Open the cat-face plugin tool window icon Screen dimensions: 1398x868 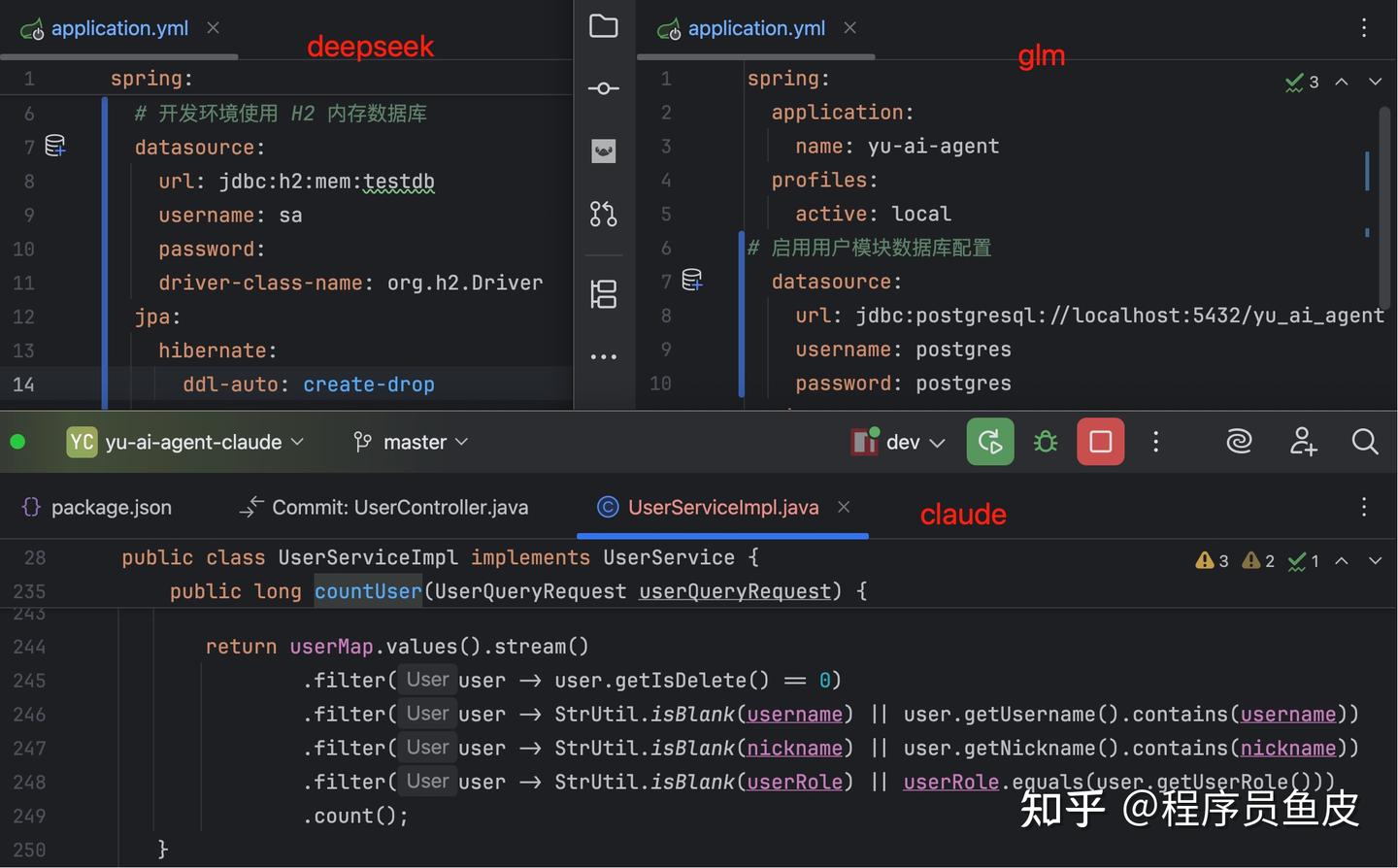point(603,150)
